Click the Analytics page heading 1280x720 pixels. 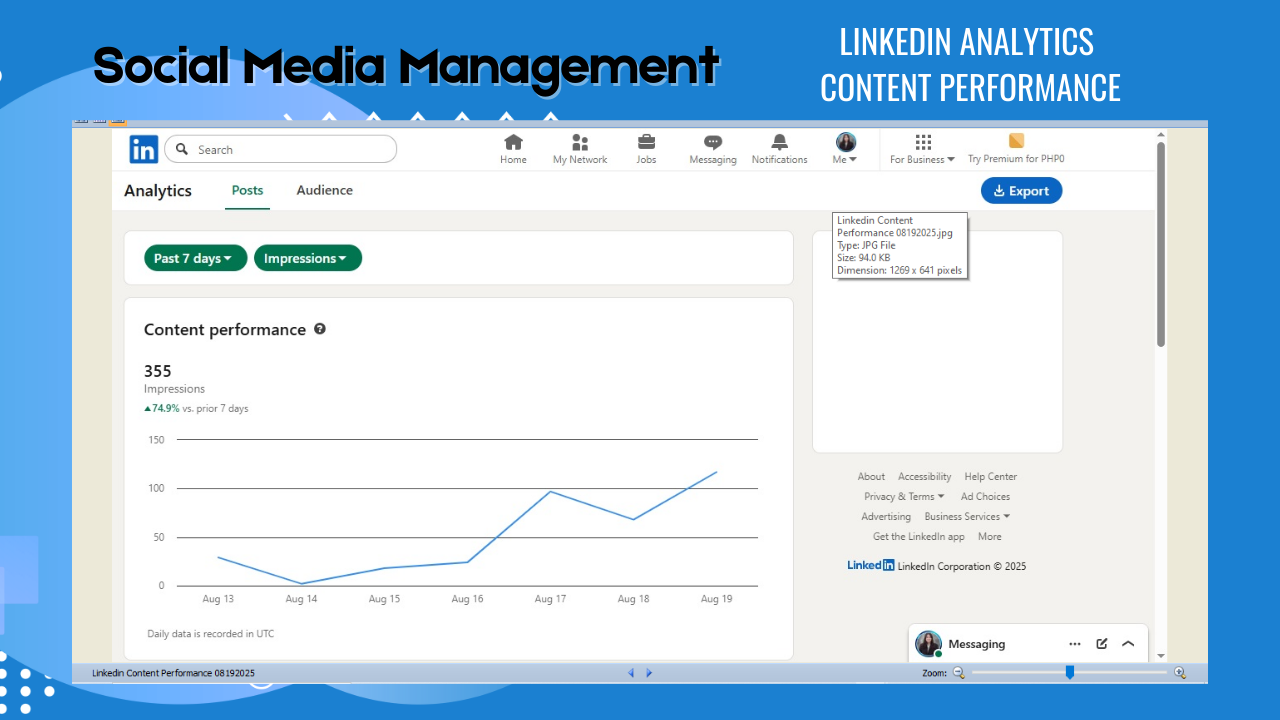coord(158,191)
